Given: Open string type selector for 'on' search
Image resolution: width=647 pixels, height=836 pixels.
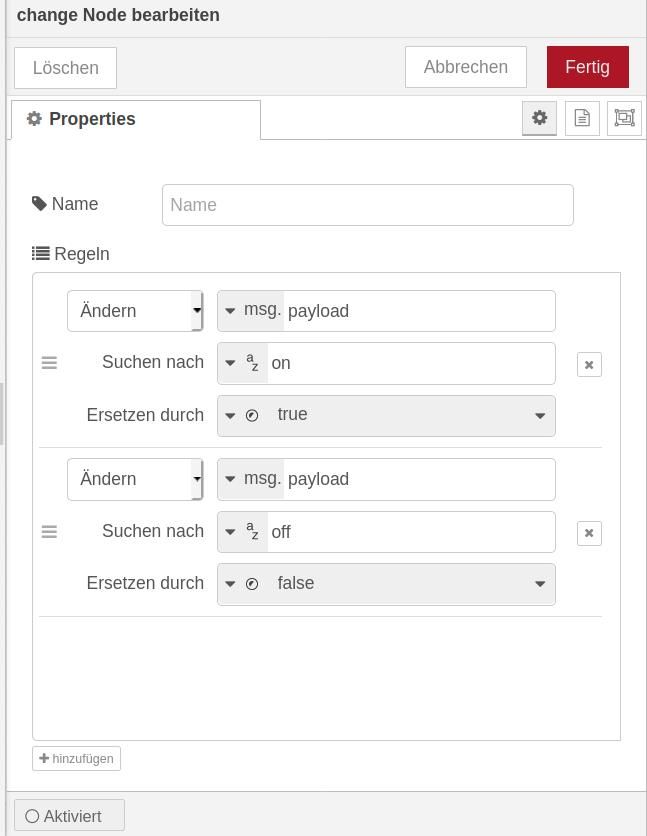Looking at the screenshot, I should click(242, 363).
